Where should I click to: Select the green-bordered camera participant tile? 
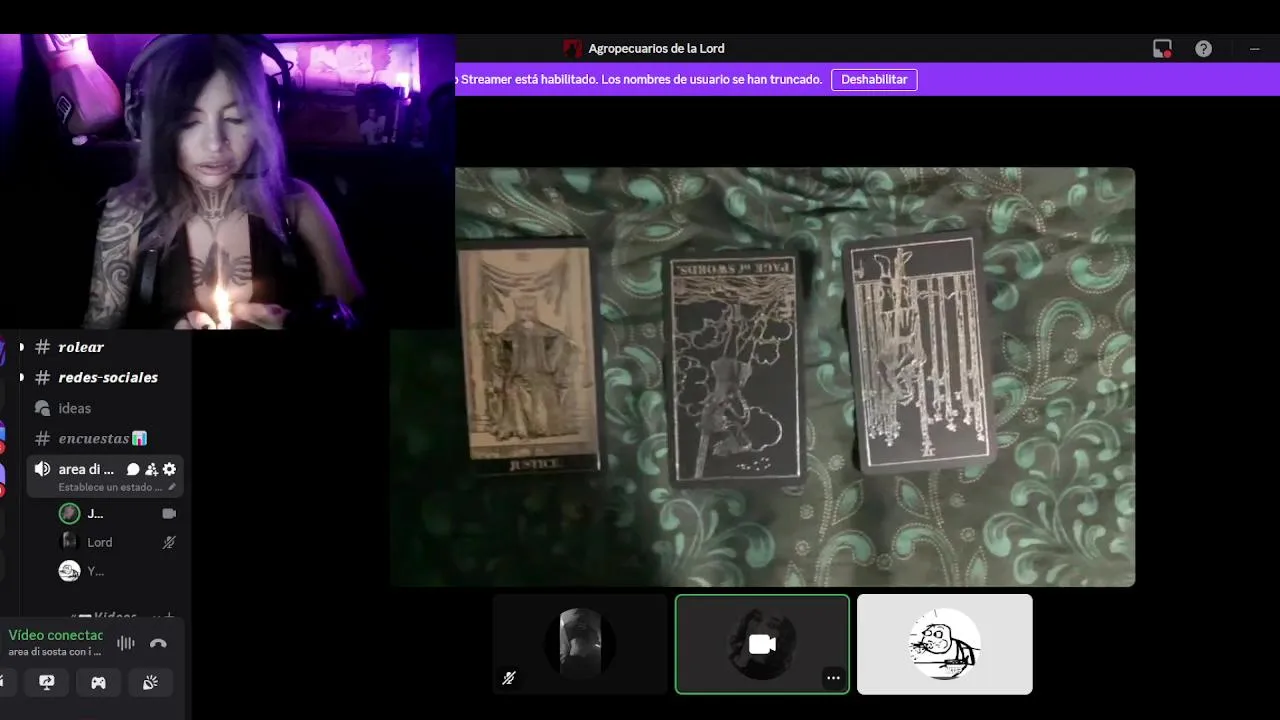[x=762, y=644]
